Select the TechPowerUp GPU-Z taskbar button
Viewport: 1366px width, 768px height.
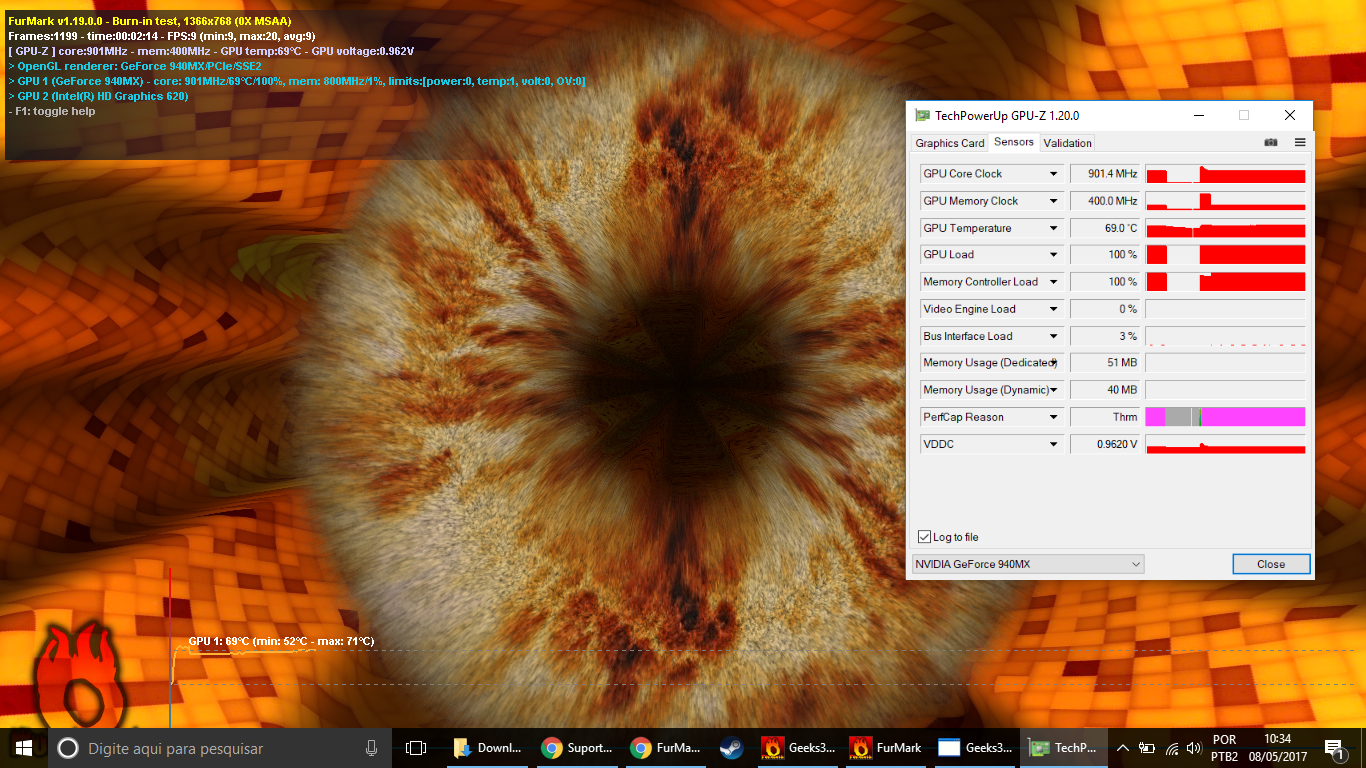[x=1063, y=748]
